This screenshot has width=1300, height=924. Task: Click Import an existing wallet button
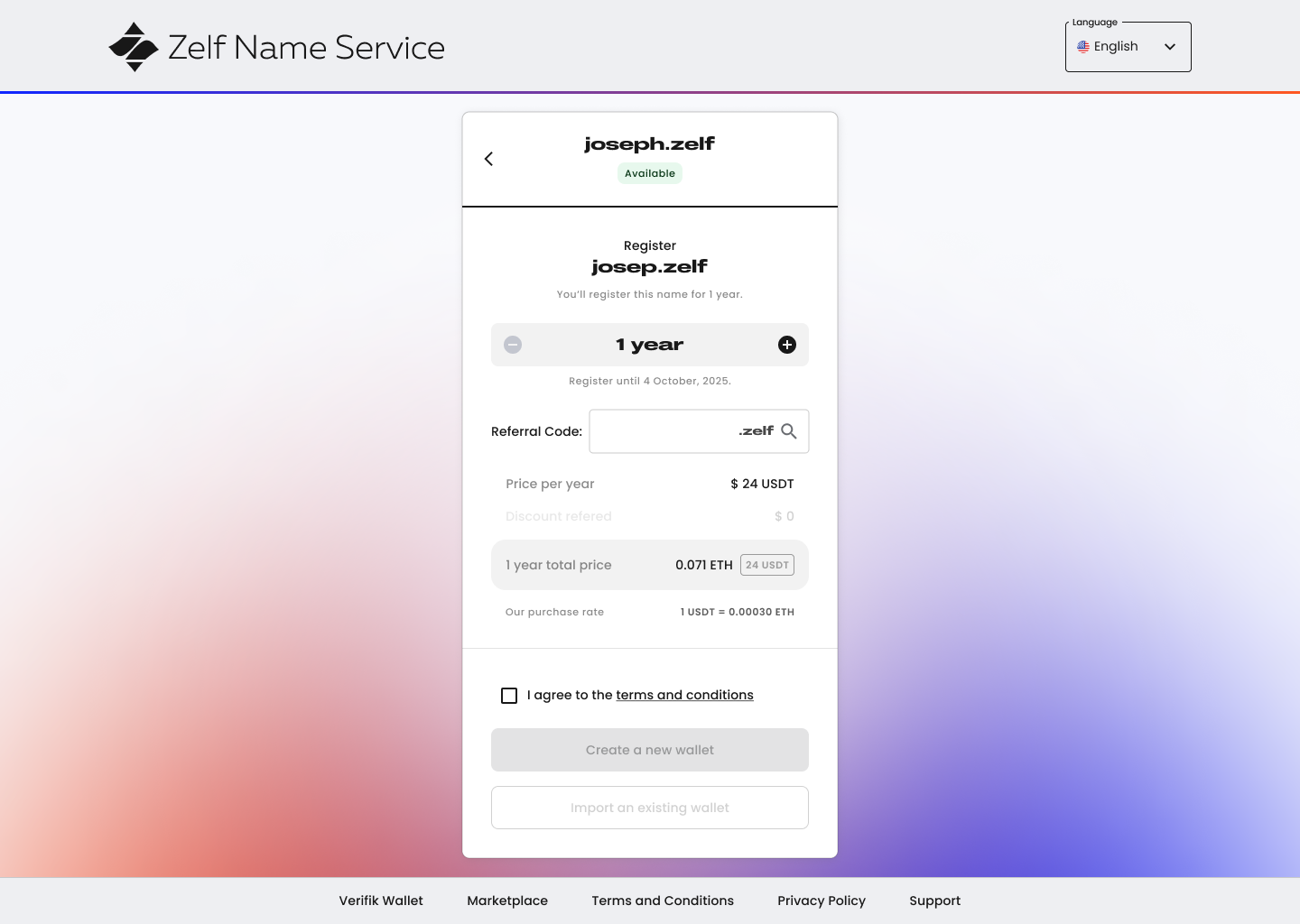(x=650, y=808)
